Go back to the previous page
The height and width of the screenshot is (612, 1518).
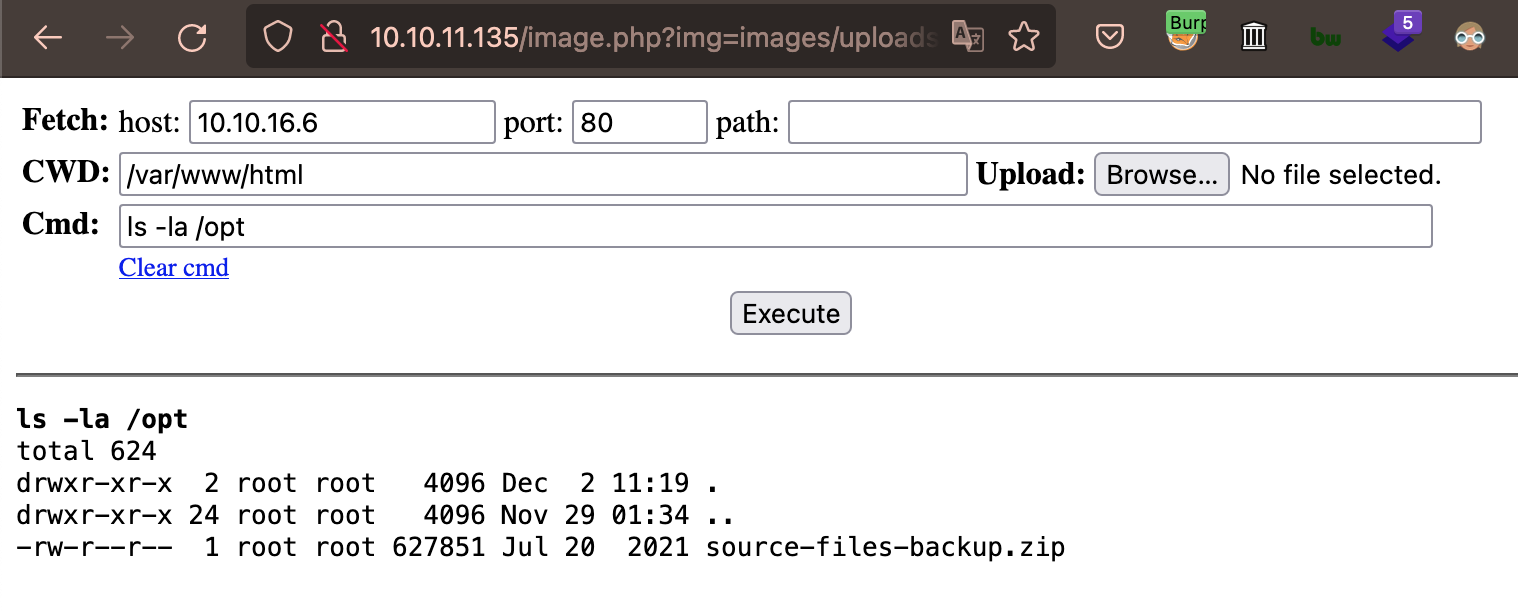point(48,38)
